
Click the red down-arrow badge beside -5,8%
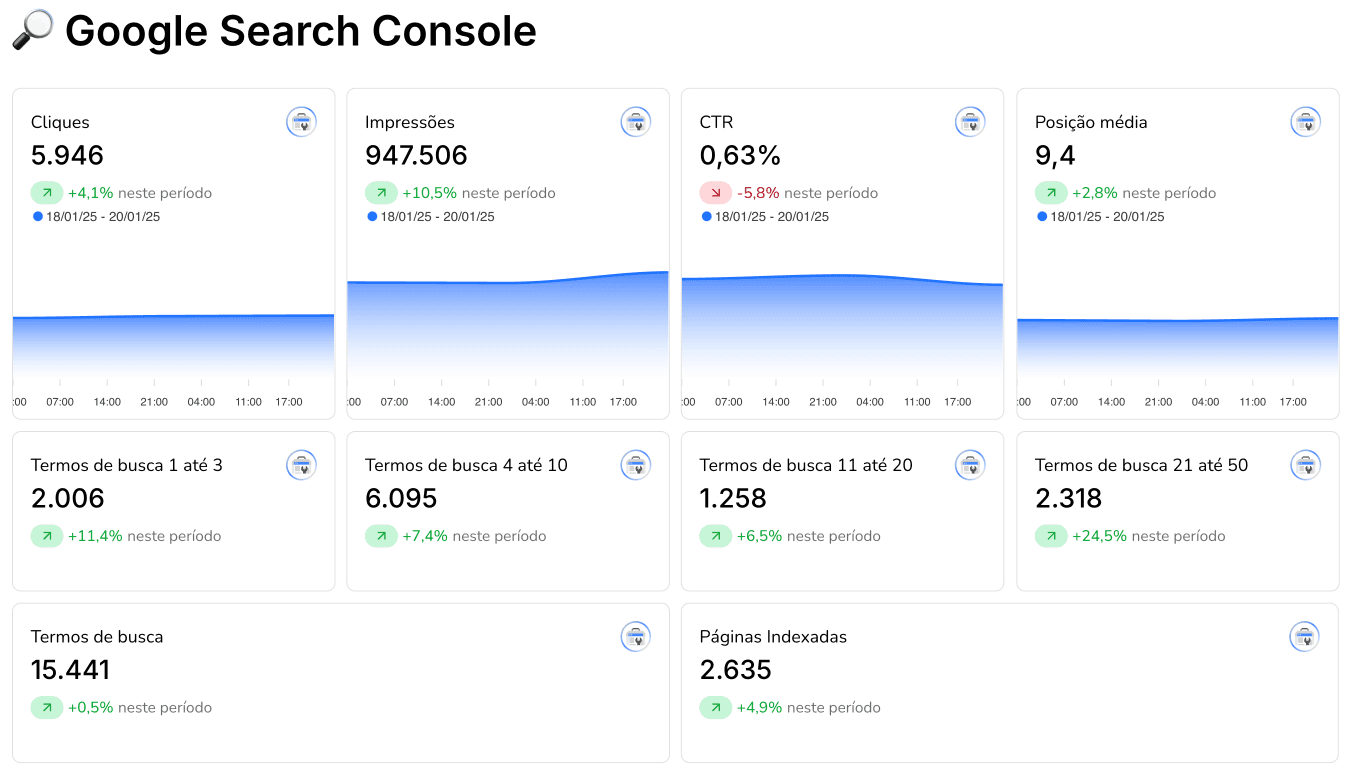716,193
